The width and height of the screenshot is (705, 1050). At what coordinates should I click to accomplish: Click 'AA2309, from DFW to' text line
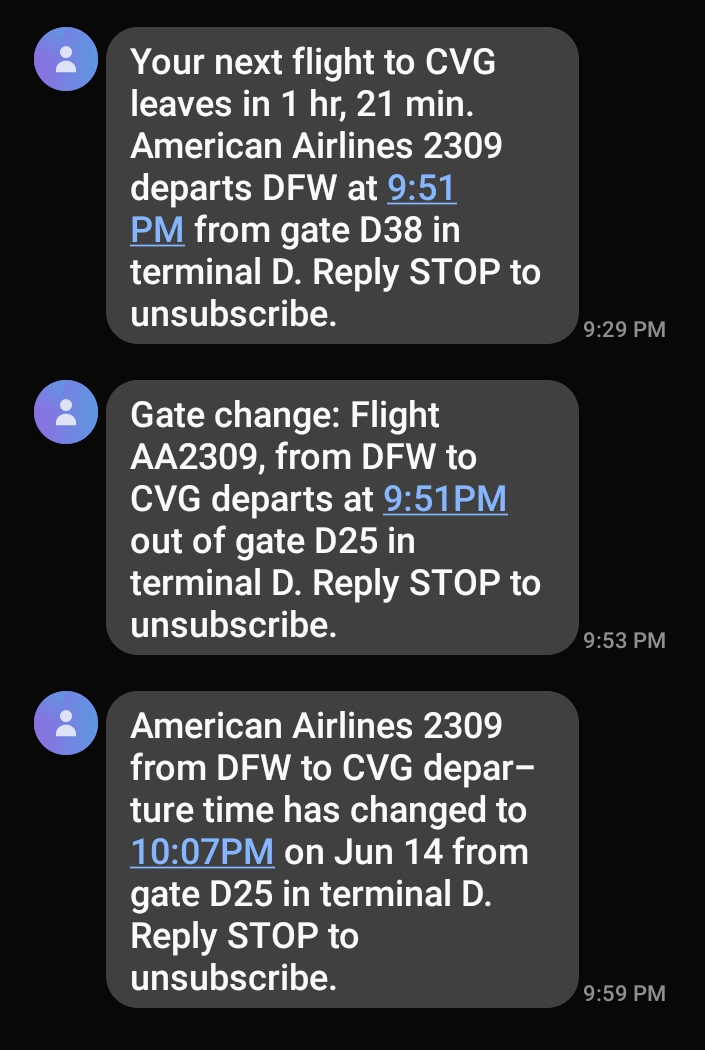[x=304, y=457]
